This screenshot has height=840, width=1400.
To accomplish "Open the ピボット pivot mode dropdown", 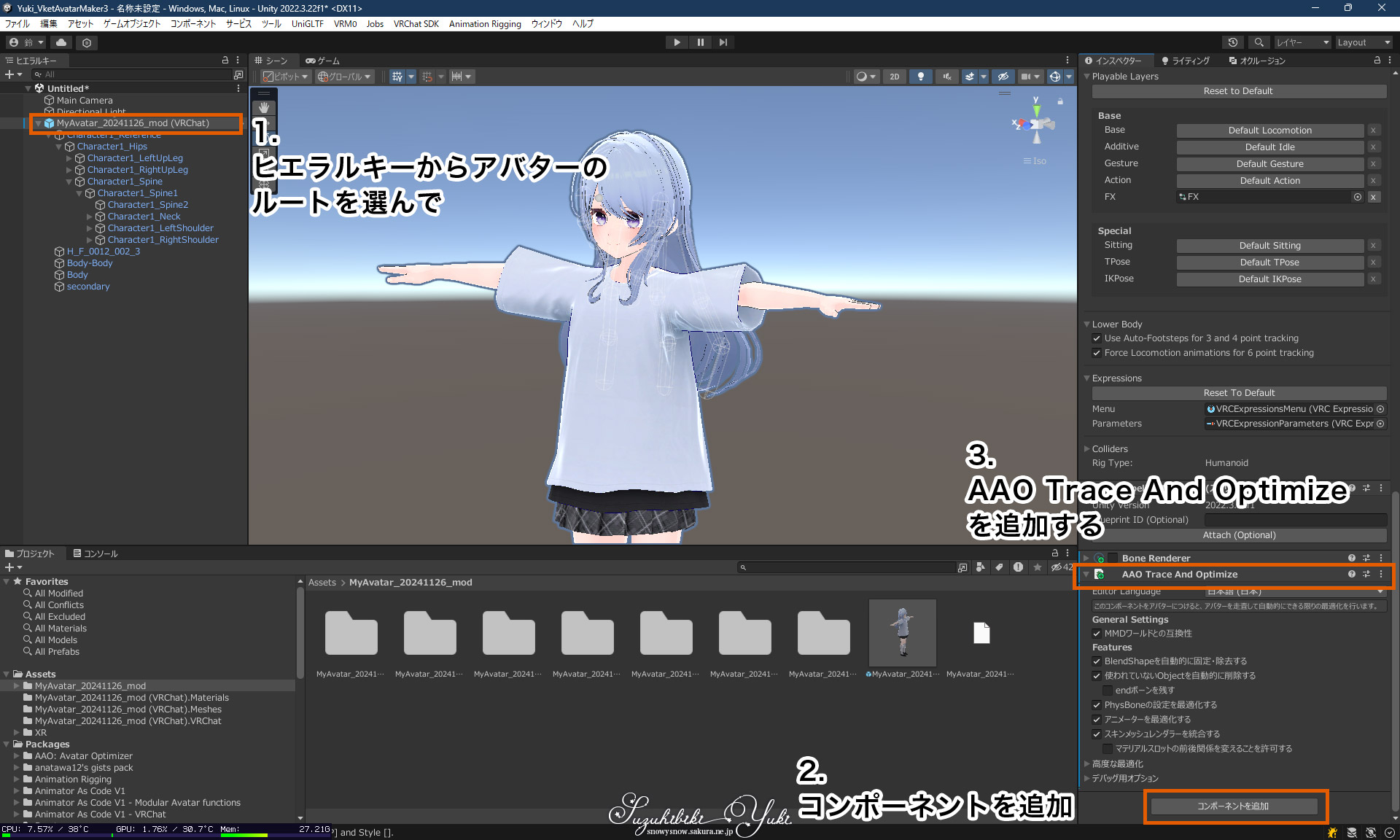I will click(286, 77).
